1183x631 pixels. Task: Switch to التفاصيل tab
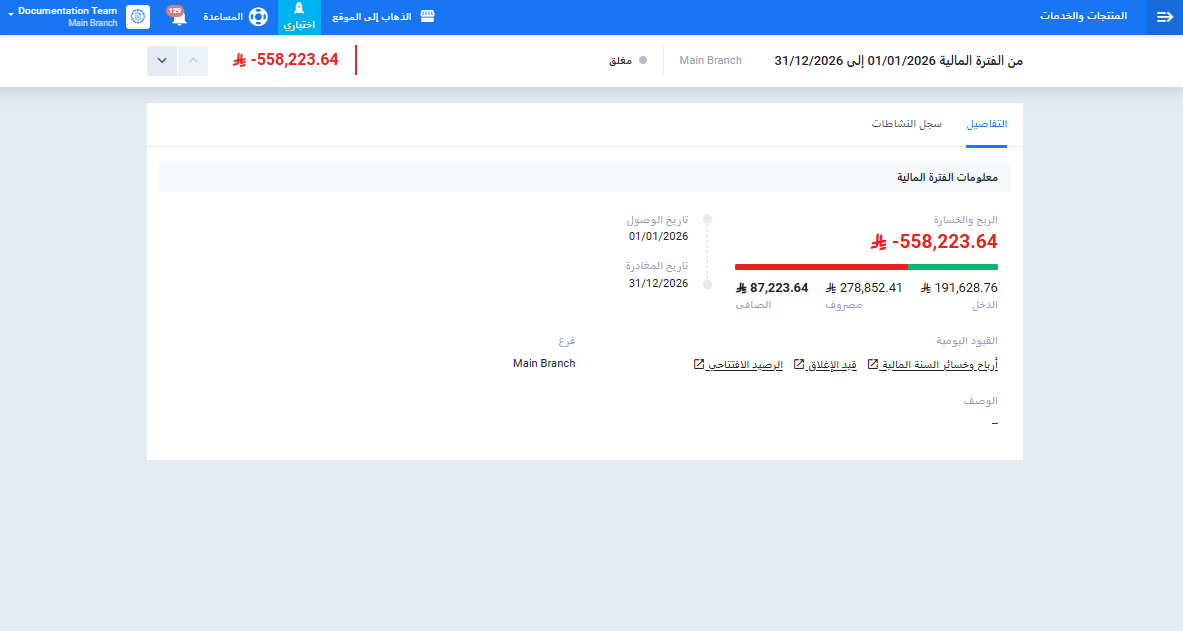pyautogui.click(x=986, y=124)
